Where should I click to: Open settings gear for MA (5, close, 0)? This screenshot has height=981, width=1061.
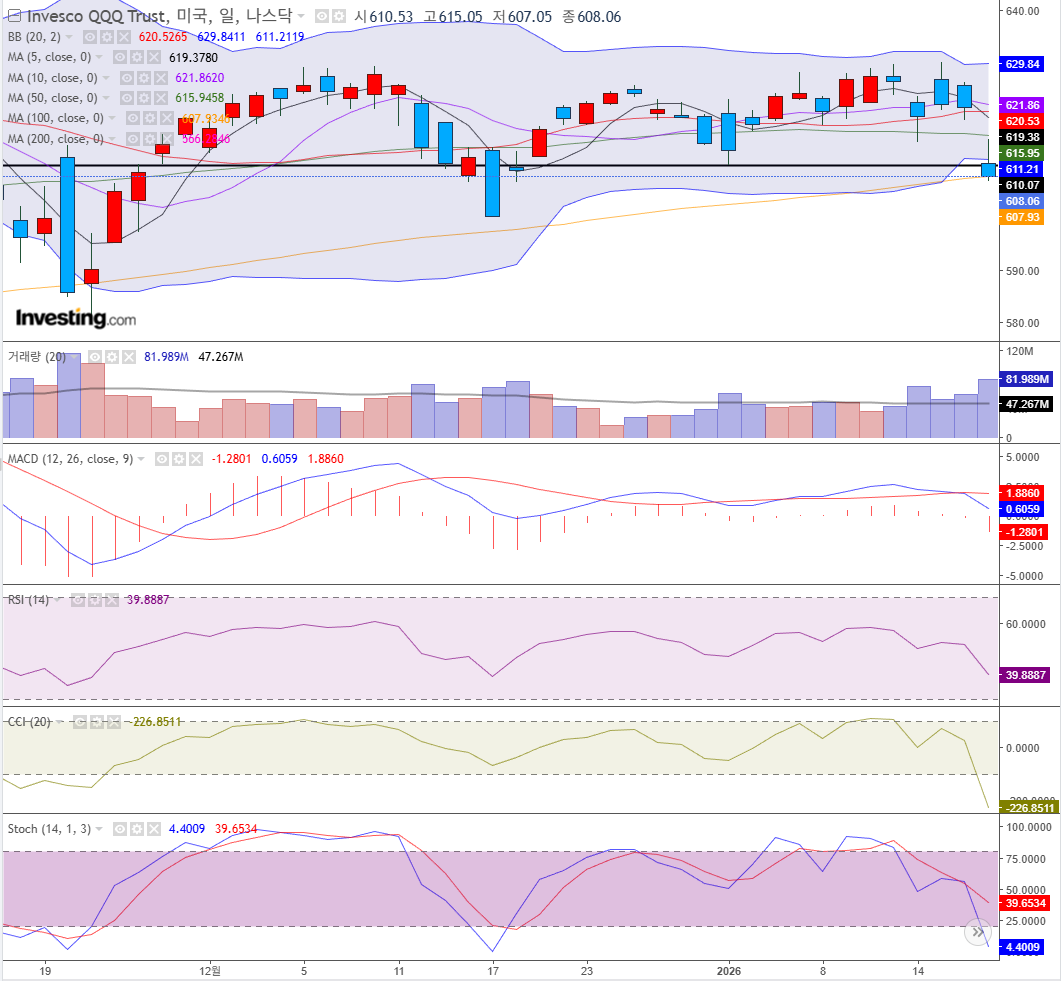coord(137,58)
